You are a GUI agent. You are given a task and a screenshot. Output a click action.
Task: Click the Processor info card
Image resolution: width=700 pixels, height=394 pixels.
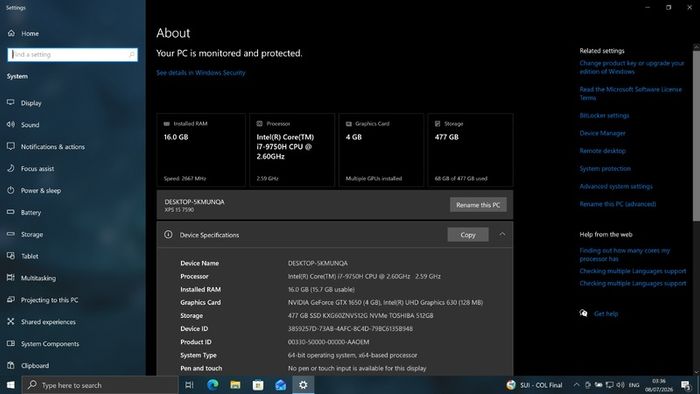[292, 150]
